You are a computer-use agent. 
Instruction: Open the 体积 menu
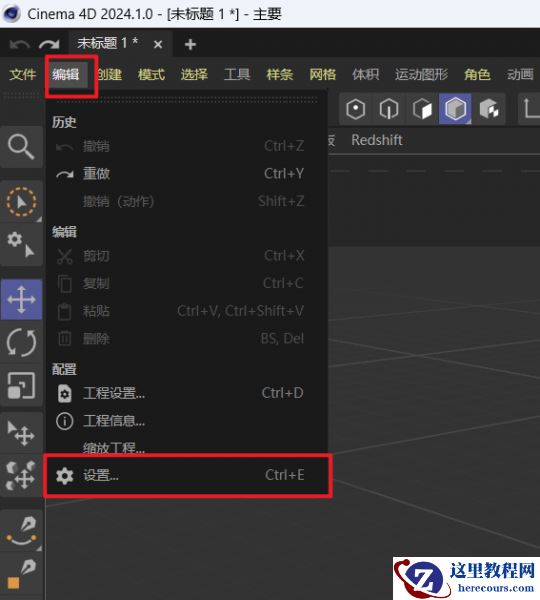click(x=365, y=74)
